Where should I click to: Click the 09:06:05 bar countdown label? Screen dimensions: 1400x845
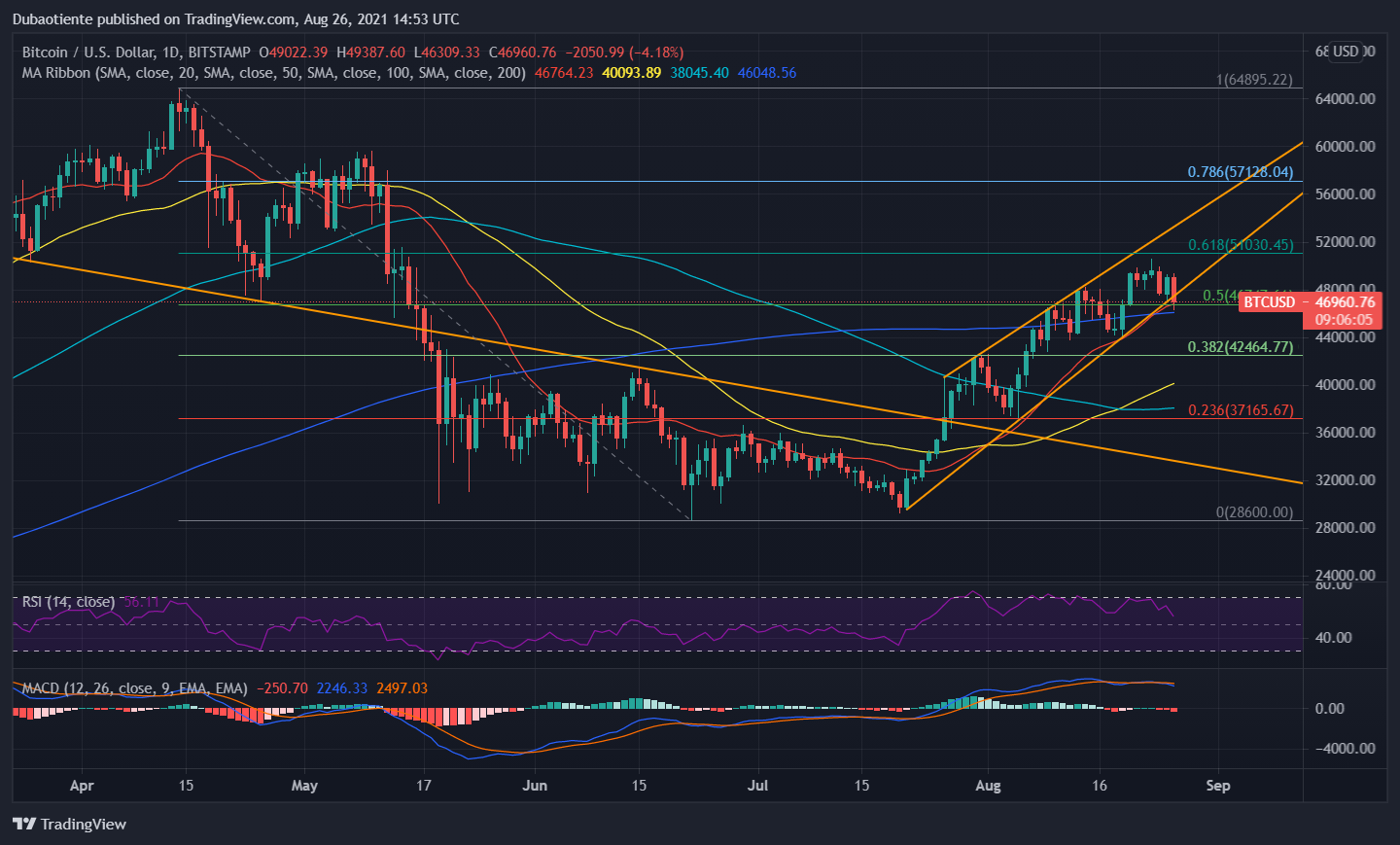(x=1345, y=319)
